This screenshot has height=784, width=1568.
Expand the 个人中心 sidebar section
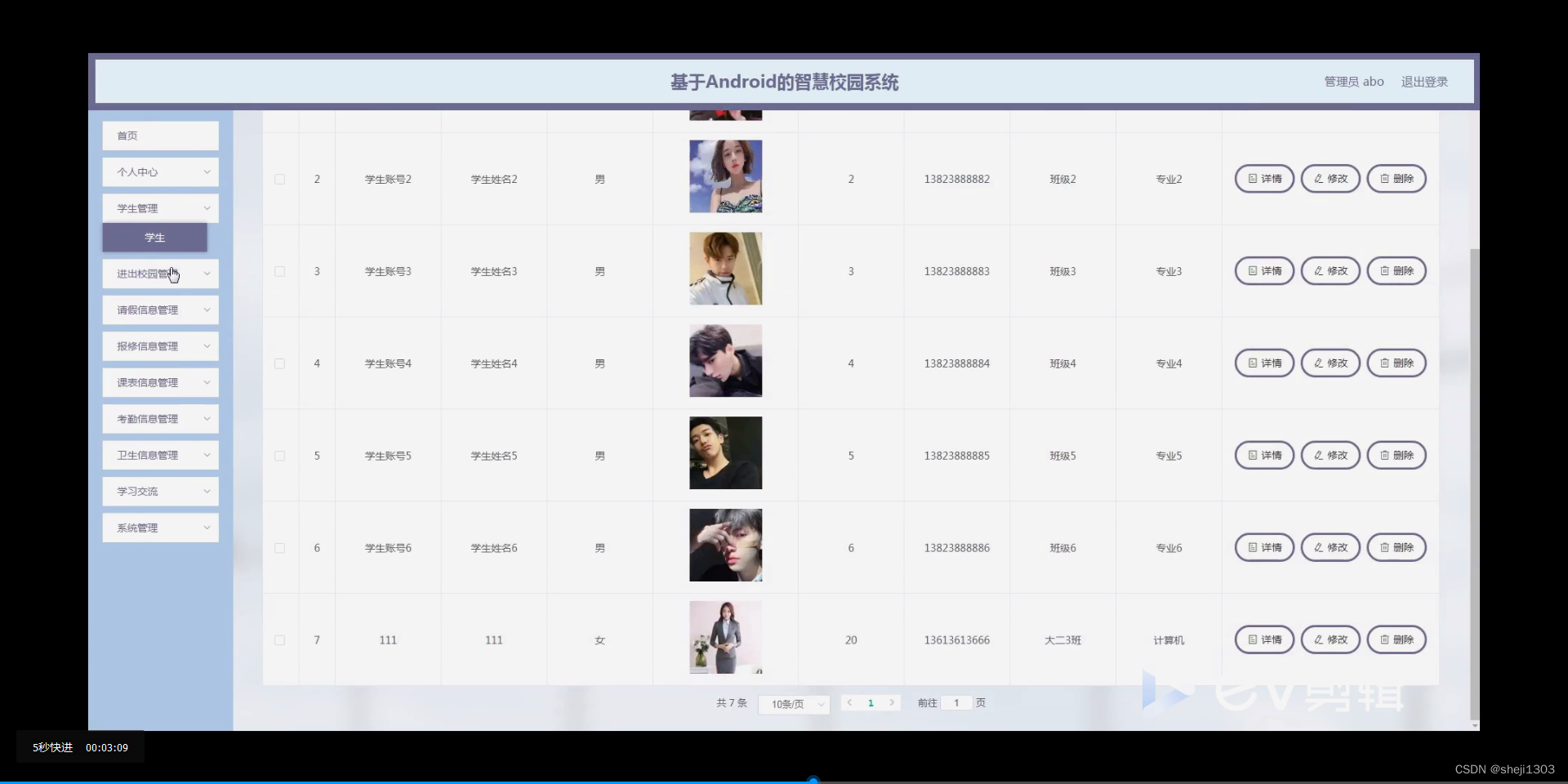pos(159,171)
